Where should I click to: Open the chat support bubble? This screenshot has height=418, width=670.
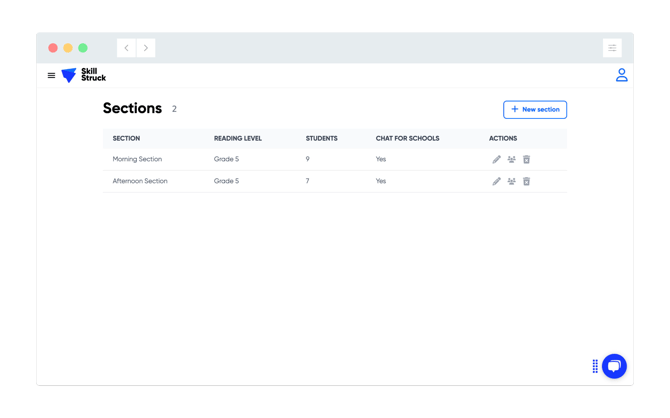coord(614,366)
